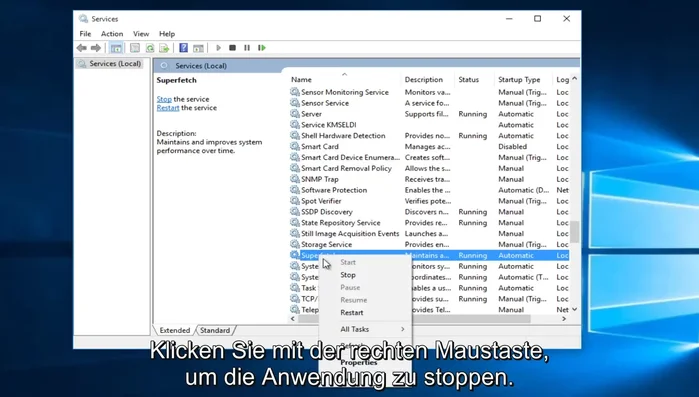Select the Sensor Service row

(x=428, y=103)
